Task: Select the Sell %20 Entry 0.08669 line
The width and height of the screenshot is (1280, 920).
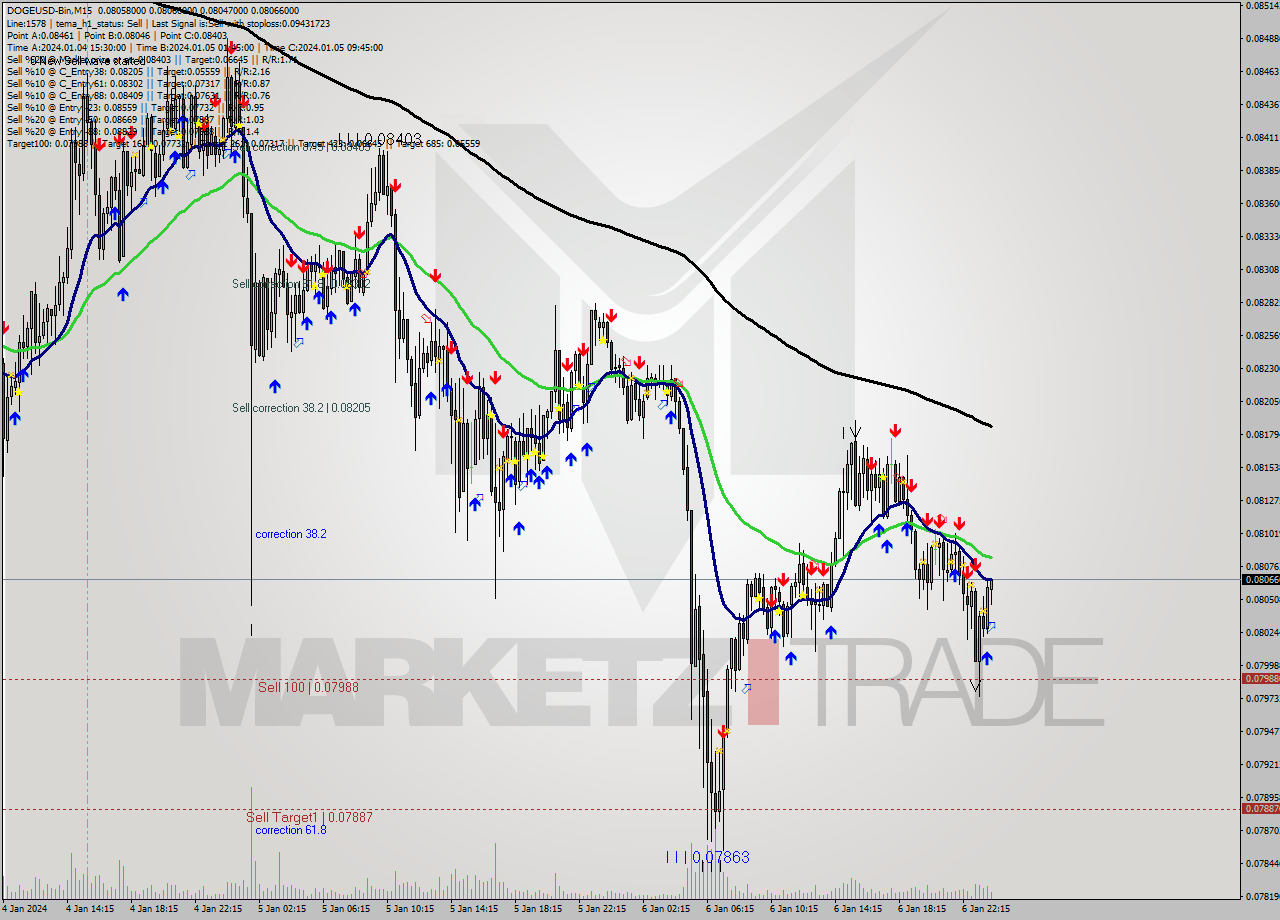Action: point(135,119)
